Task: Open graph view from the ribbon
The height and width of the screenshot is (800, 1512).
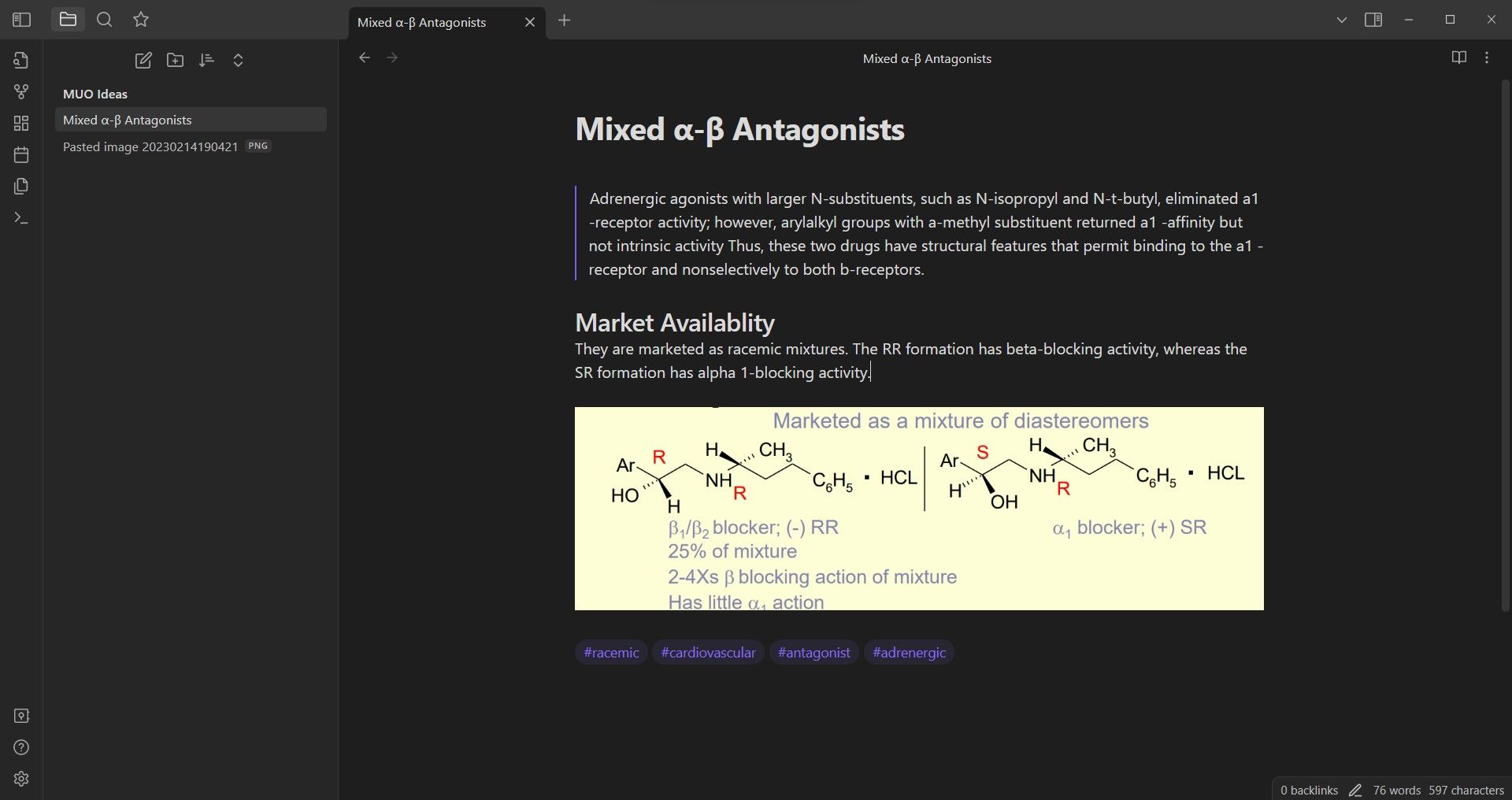Action: (x=21, y=92)
